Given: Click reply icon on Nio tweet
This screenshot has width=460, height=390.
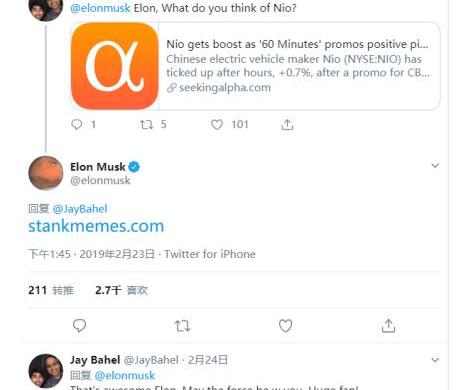Looking at the screenshot, I should [x=77, y=124].
